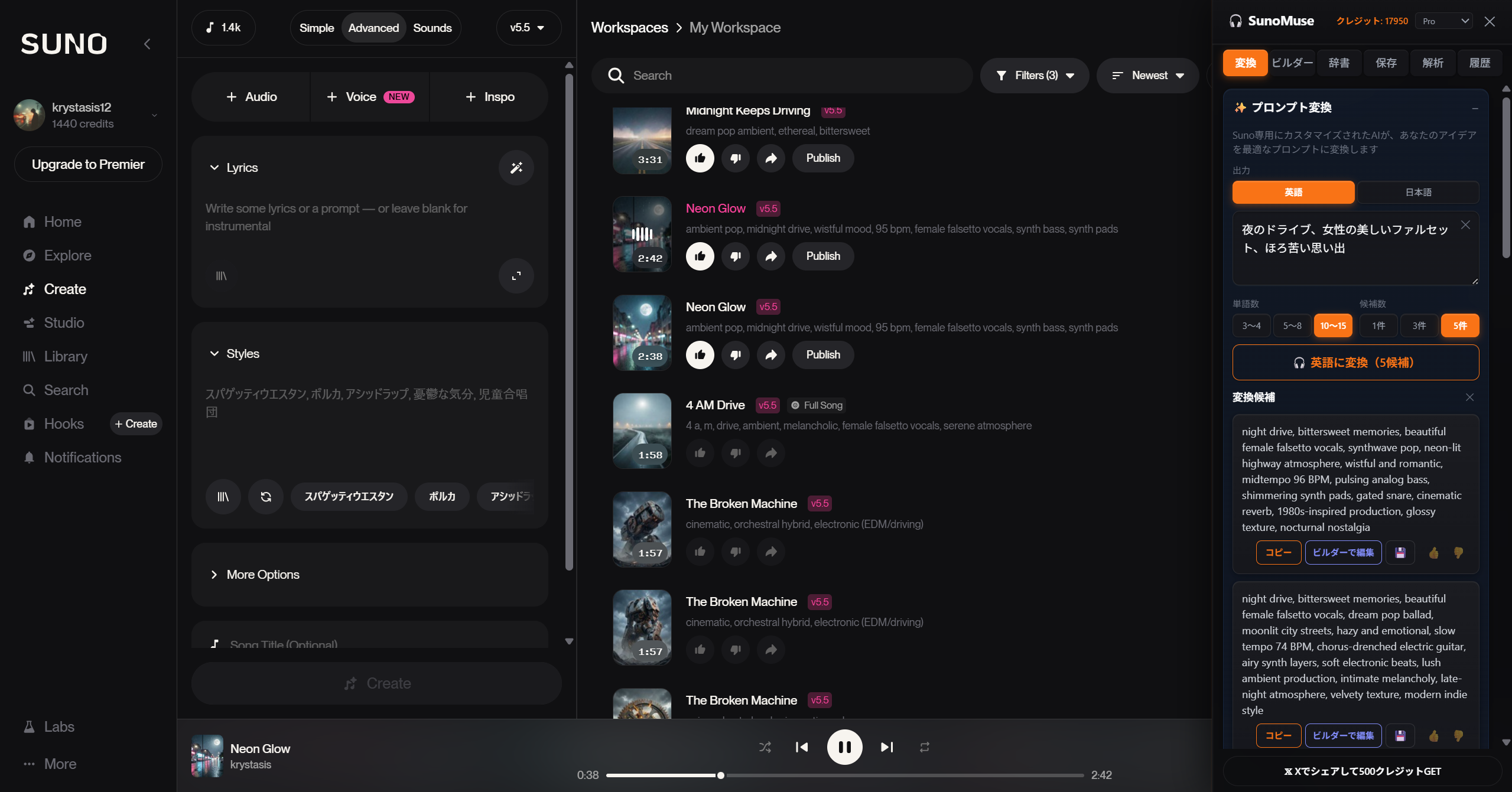Go to Explore in the sidebar
This screenshot has width=1512, height=792.
tap(58, 256)
